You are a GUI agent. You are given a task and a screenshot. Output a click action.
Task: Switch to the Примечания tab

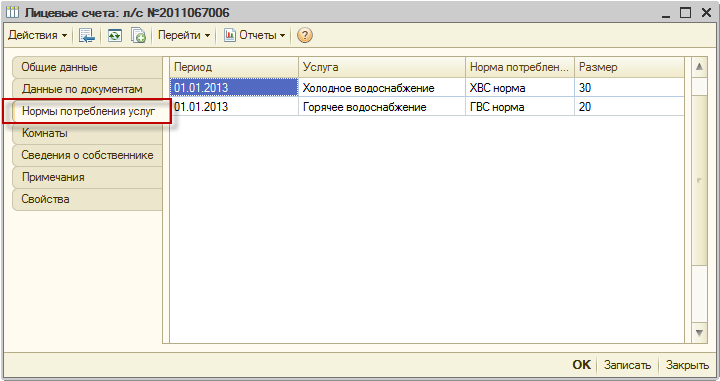pyautogui.click(x=87, y=177)
